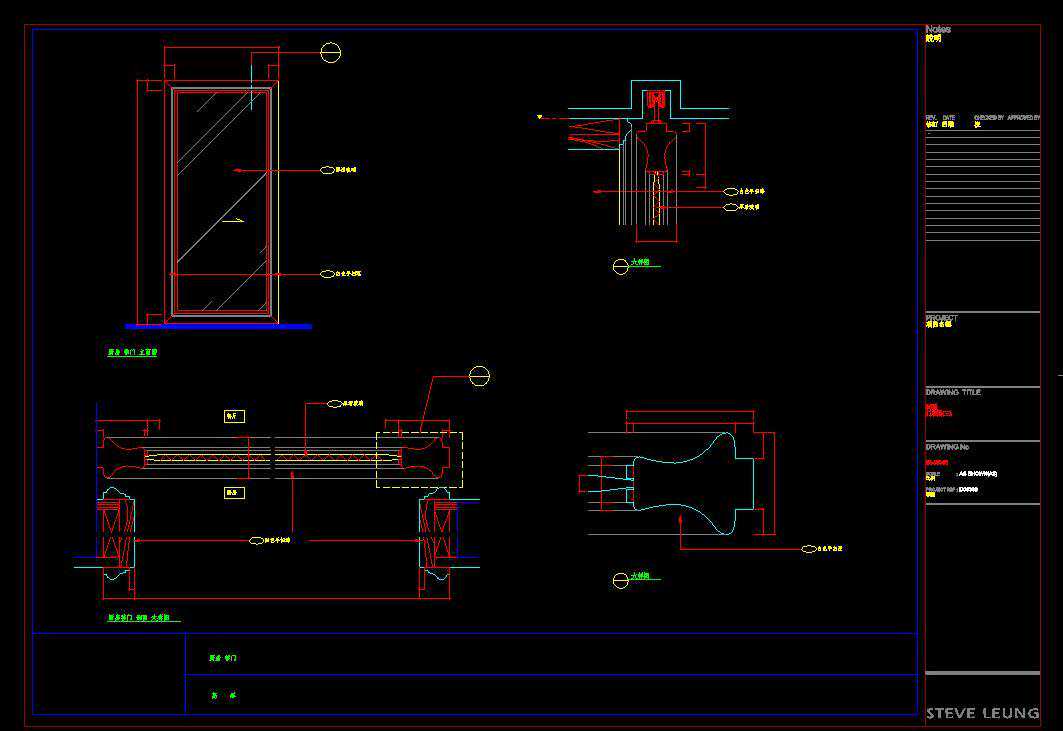Select the lower yellow boxed label in plan section

(x=234, y=493)
